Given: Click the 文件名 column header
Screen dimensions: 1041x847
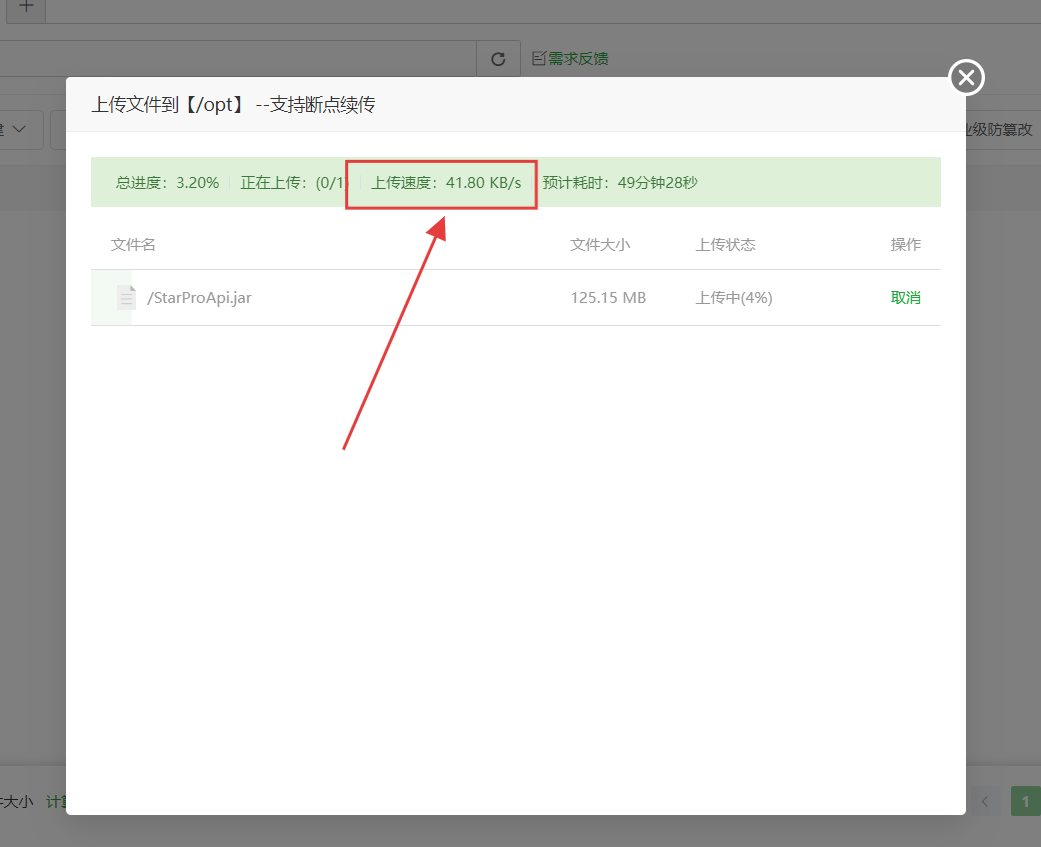Looking at the screenshot, I should (x=133, y=244).
